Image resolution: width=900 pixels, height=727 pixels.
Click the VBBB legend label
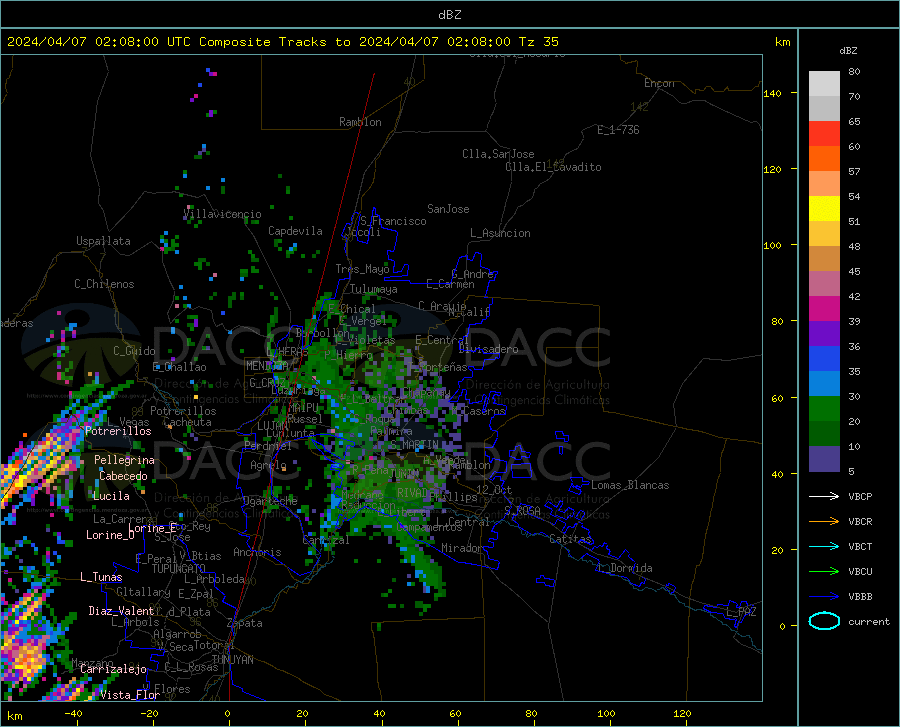pyautogui.click(x=860, y=597)
